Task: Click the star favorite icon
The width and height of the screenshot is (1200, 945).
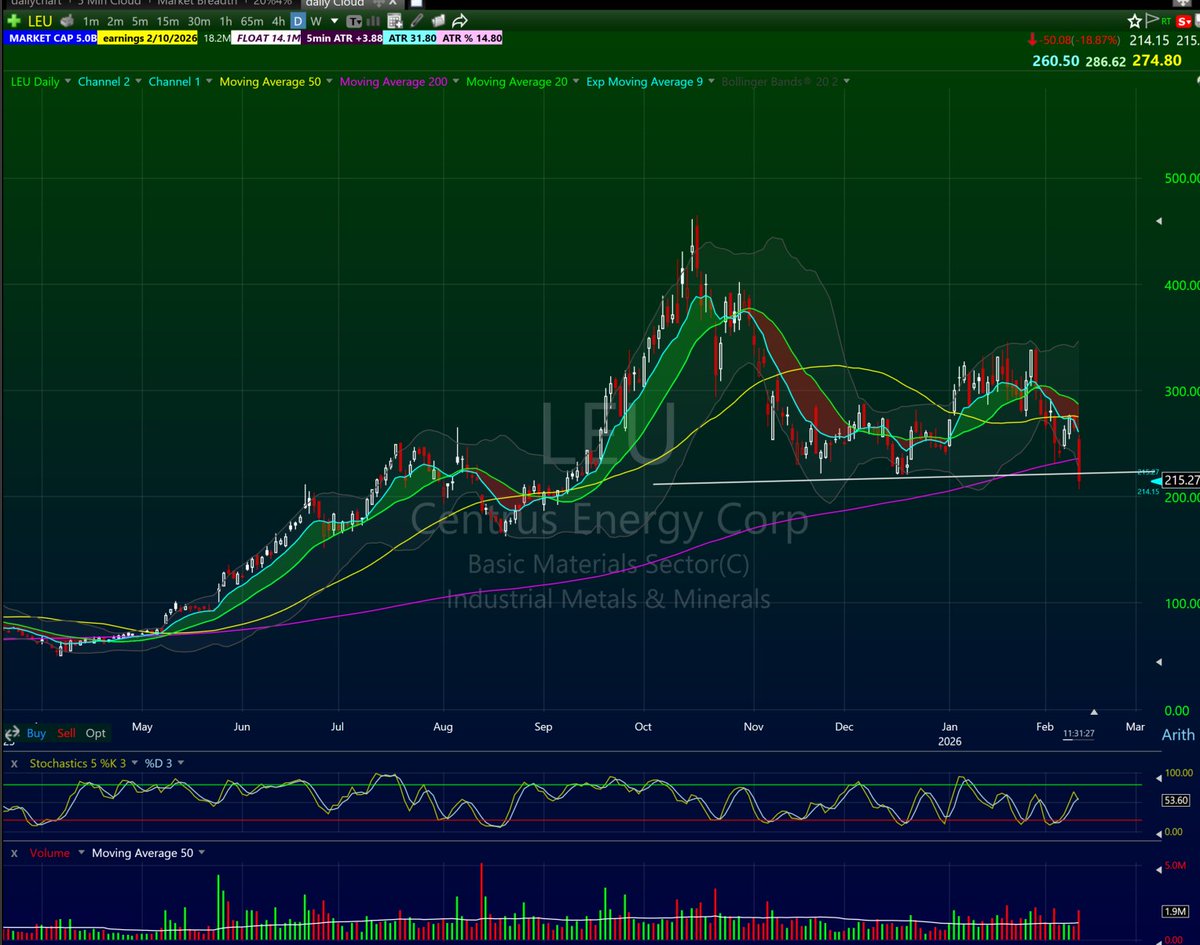Action: 1134,21
